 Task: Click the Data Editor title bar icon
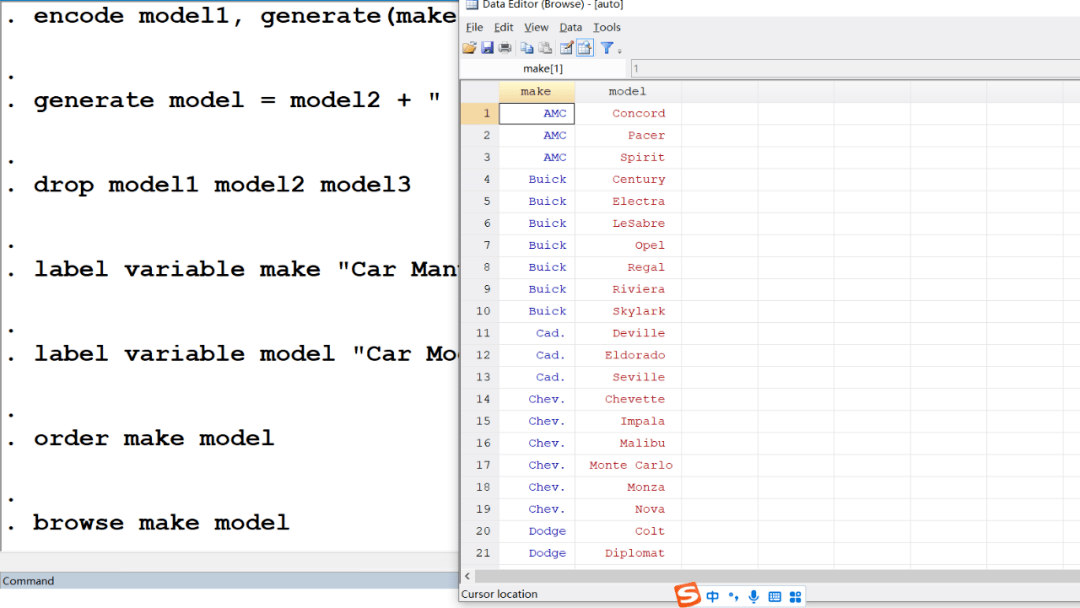tap(472, 4)
